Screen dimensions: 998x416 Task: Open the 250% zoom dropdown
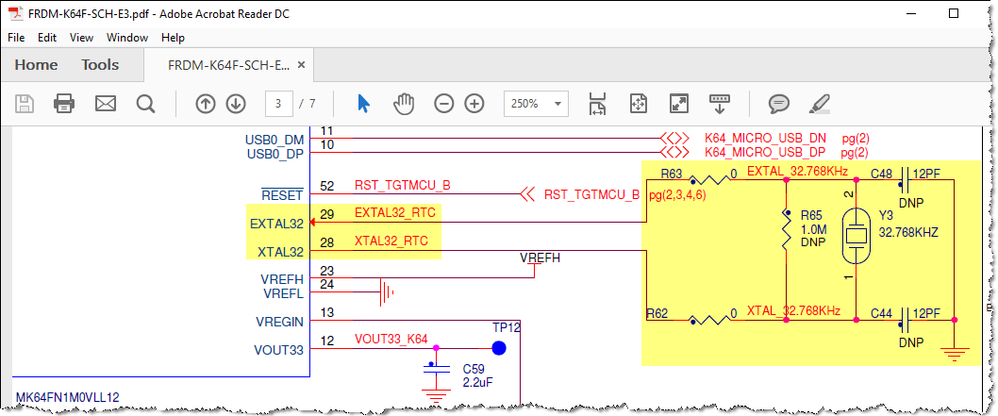coord(535,103)
